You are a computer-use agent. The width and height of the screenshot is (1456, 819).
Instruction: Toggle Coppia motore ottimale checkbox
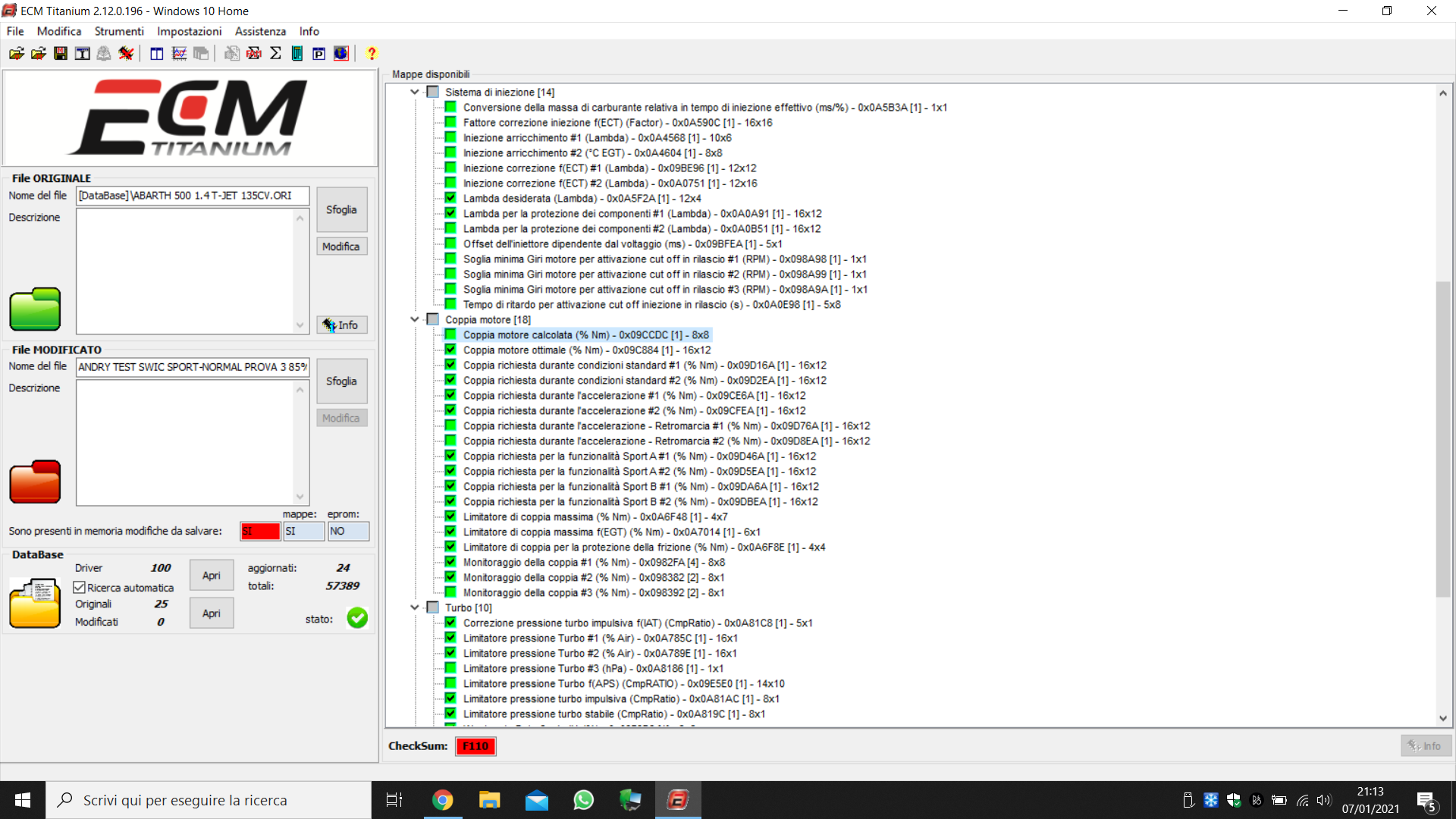450,350
